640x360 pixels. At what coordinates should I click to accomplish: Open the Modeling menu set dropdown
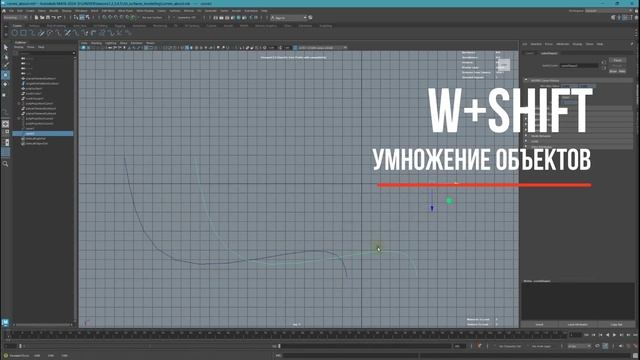pos(16,18)
